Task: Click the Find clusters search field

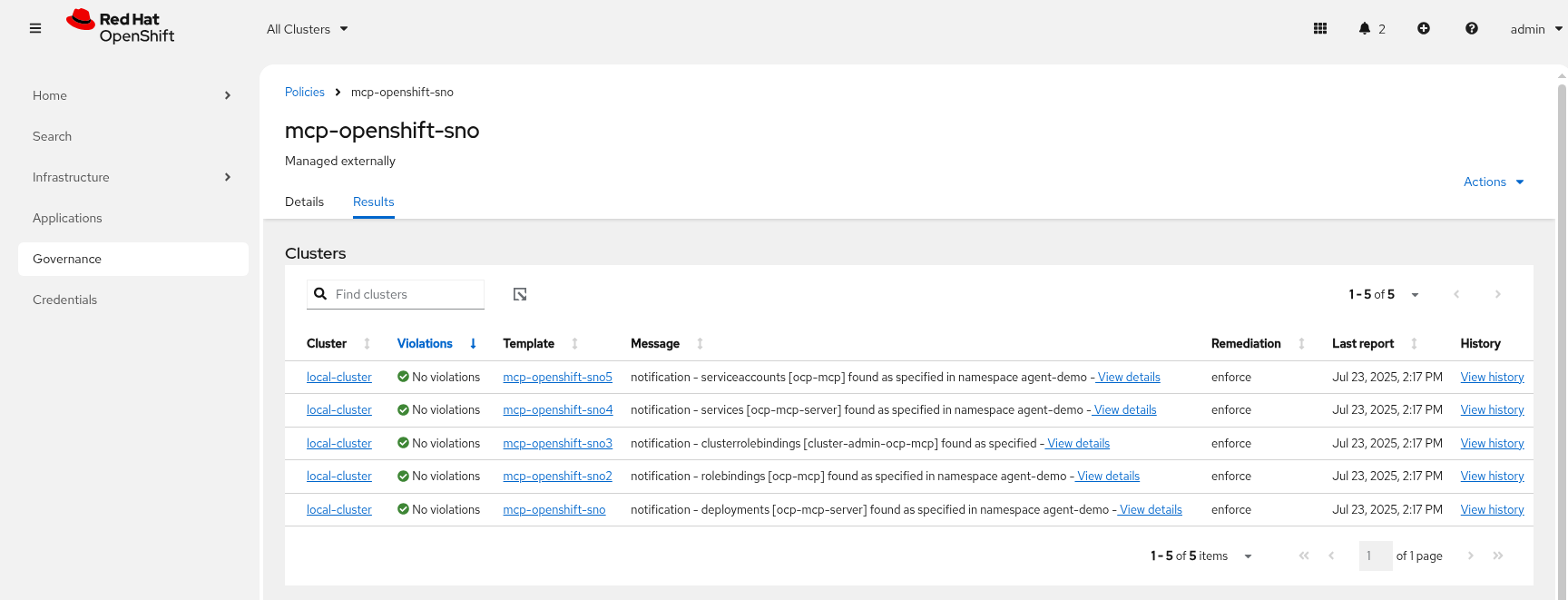Action: [x=396, y=294]
